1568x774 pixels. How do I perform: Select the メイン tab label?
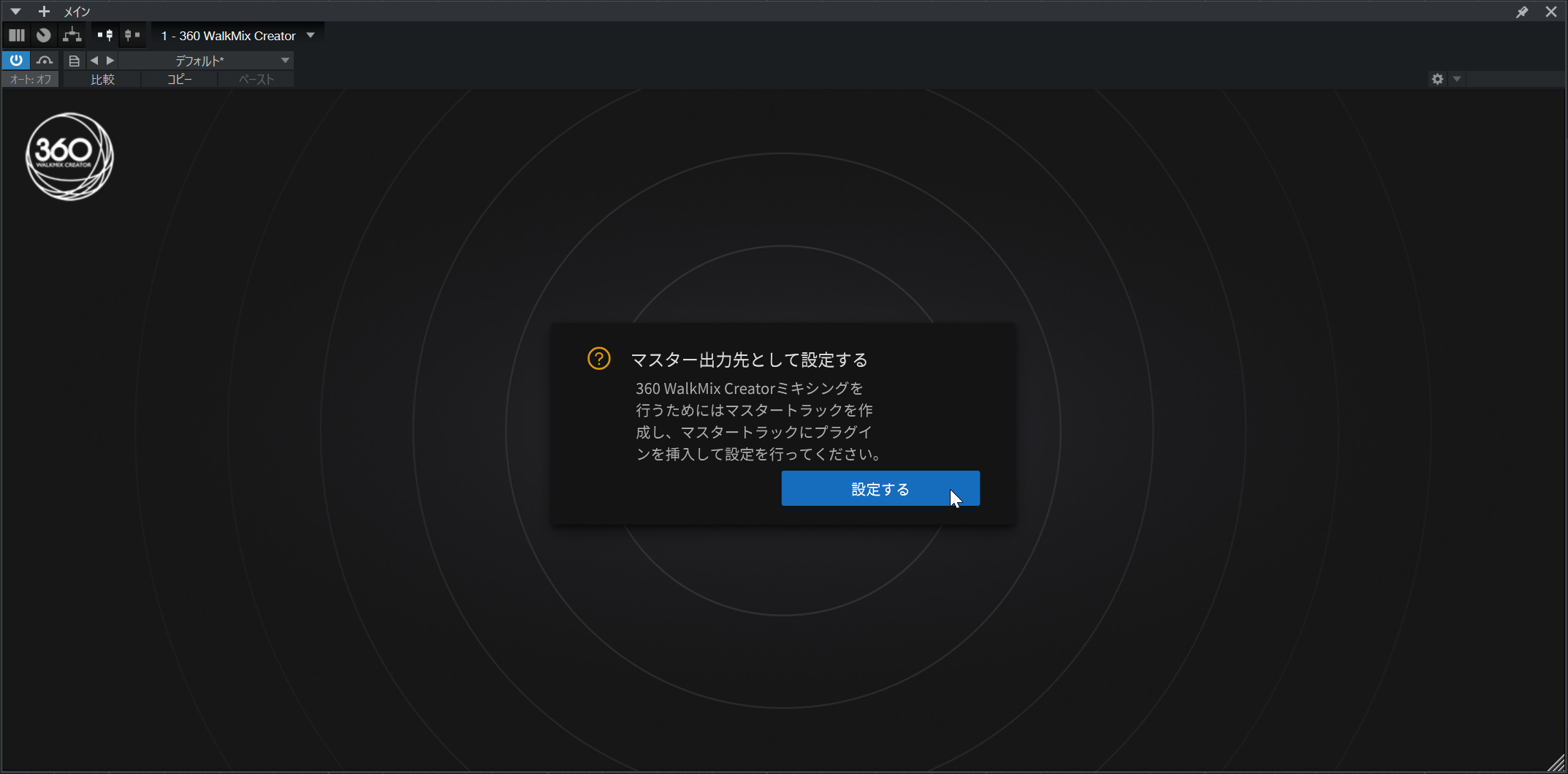pyautogui.click(x=77, y=12)
